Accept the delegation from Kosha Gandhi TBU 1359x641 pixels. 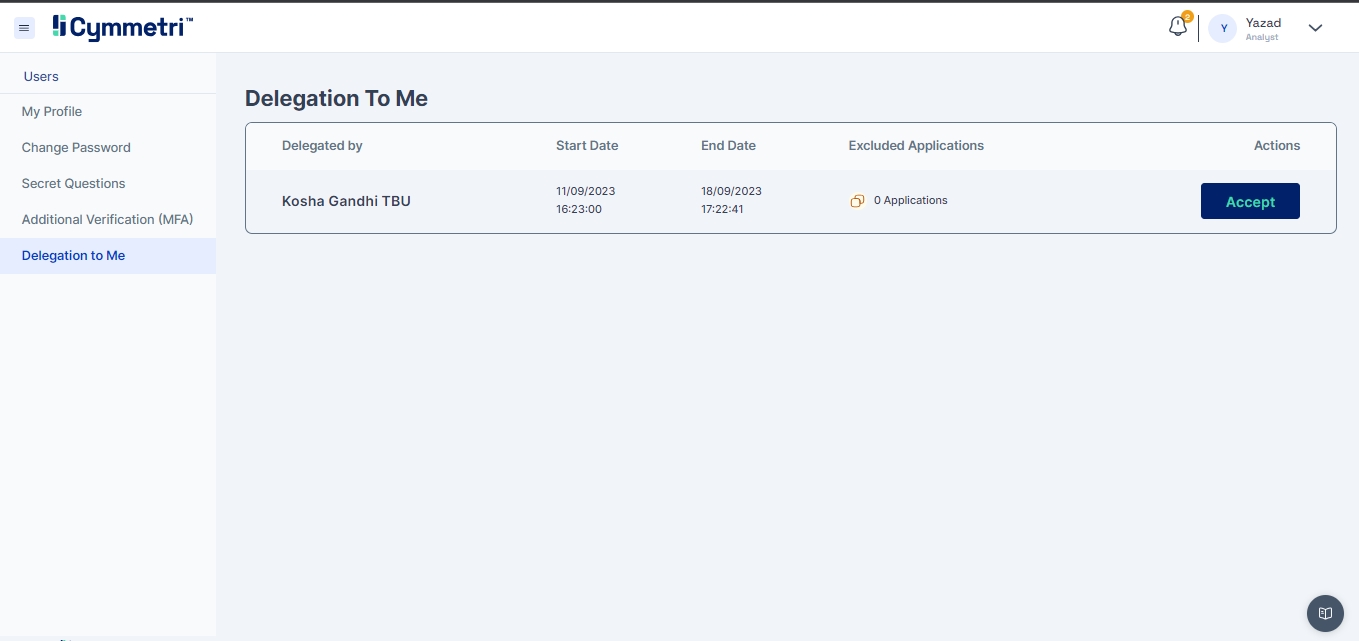tap(1250, 201)
